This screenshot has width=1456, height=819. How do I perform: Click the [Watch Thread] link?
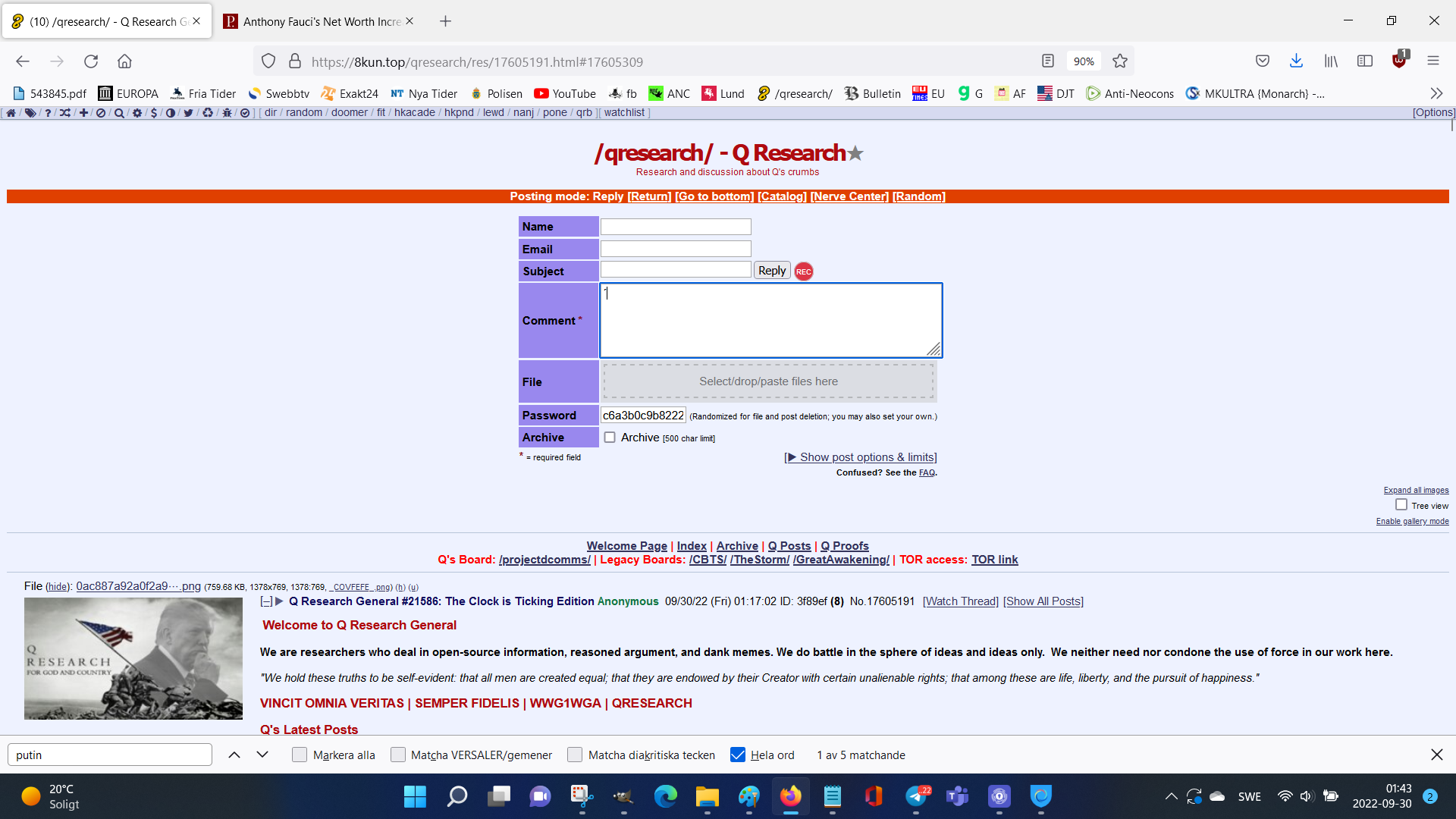pyautogui.click(x=961, y=601)
